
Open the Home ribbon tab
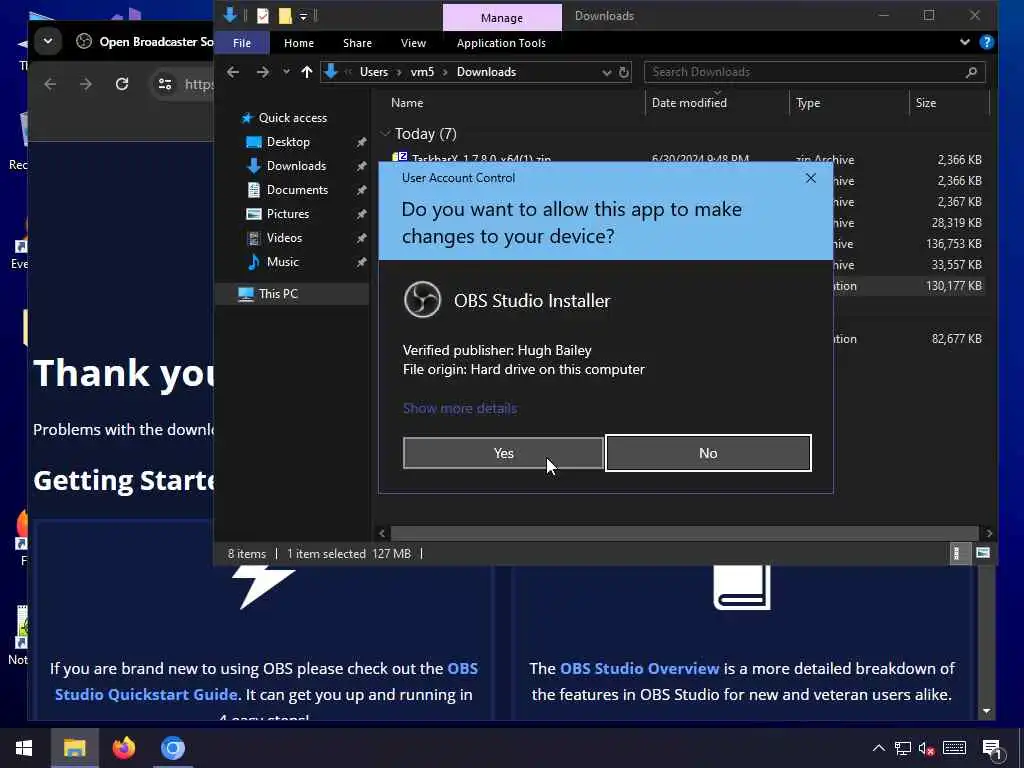(298, 43)
